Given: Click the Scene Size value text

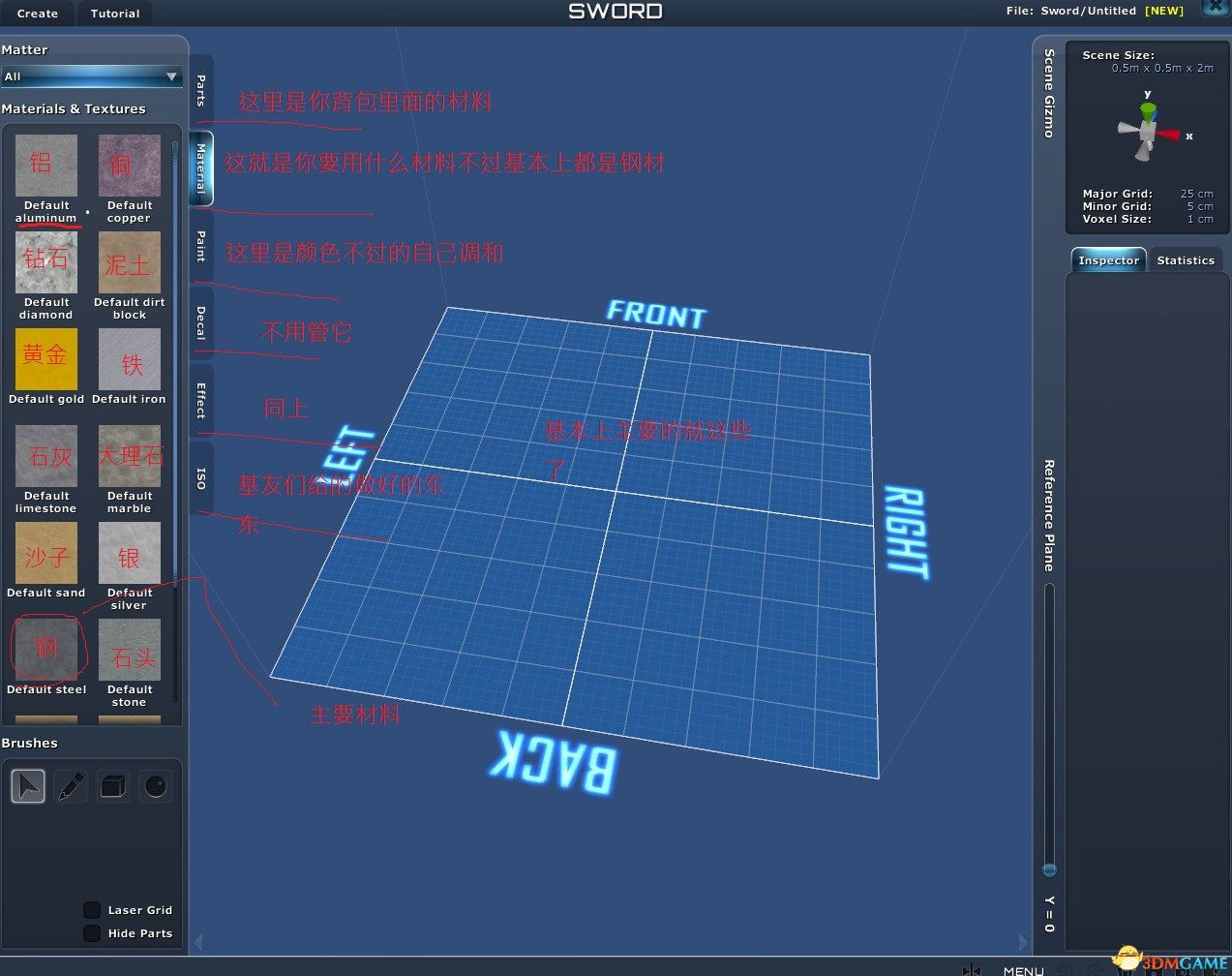Looking at the screenshot, I should pos(1162,68).
